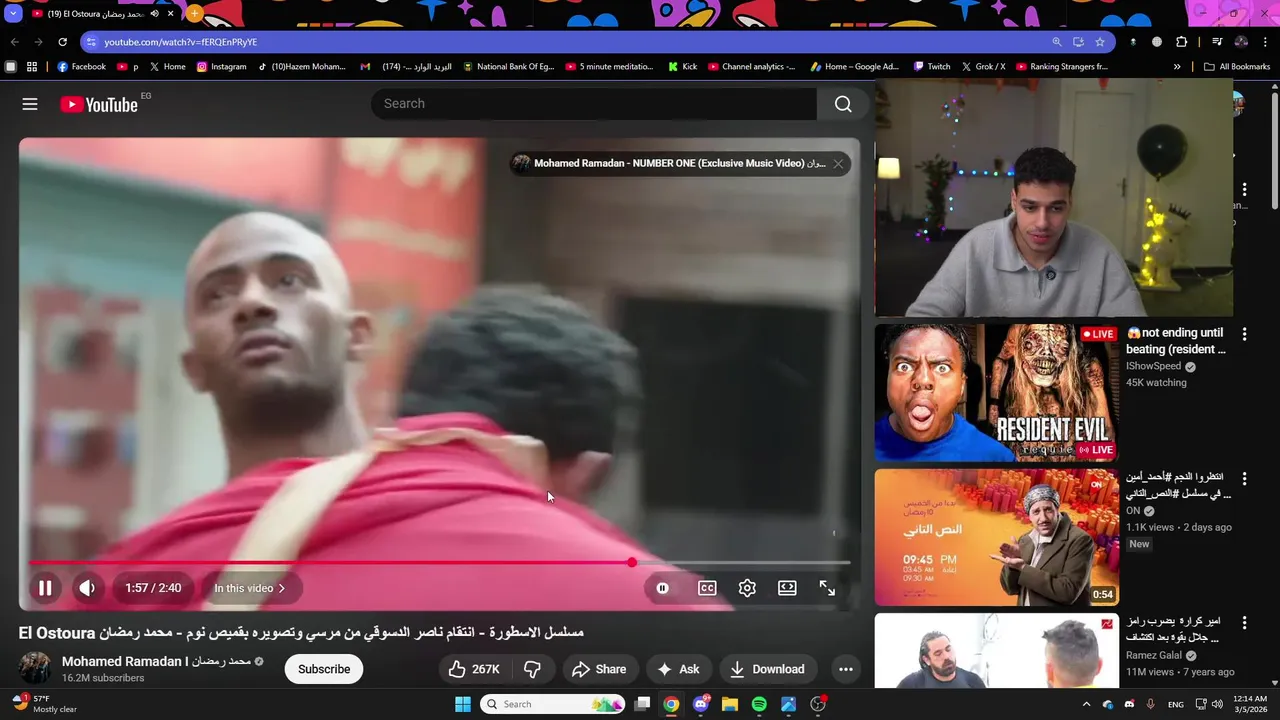Open Ramez Galal video thumbnail
Image resolution: width=1280 pixels, height=720 pixels.
coord(996,651)
